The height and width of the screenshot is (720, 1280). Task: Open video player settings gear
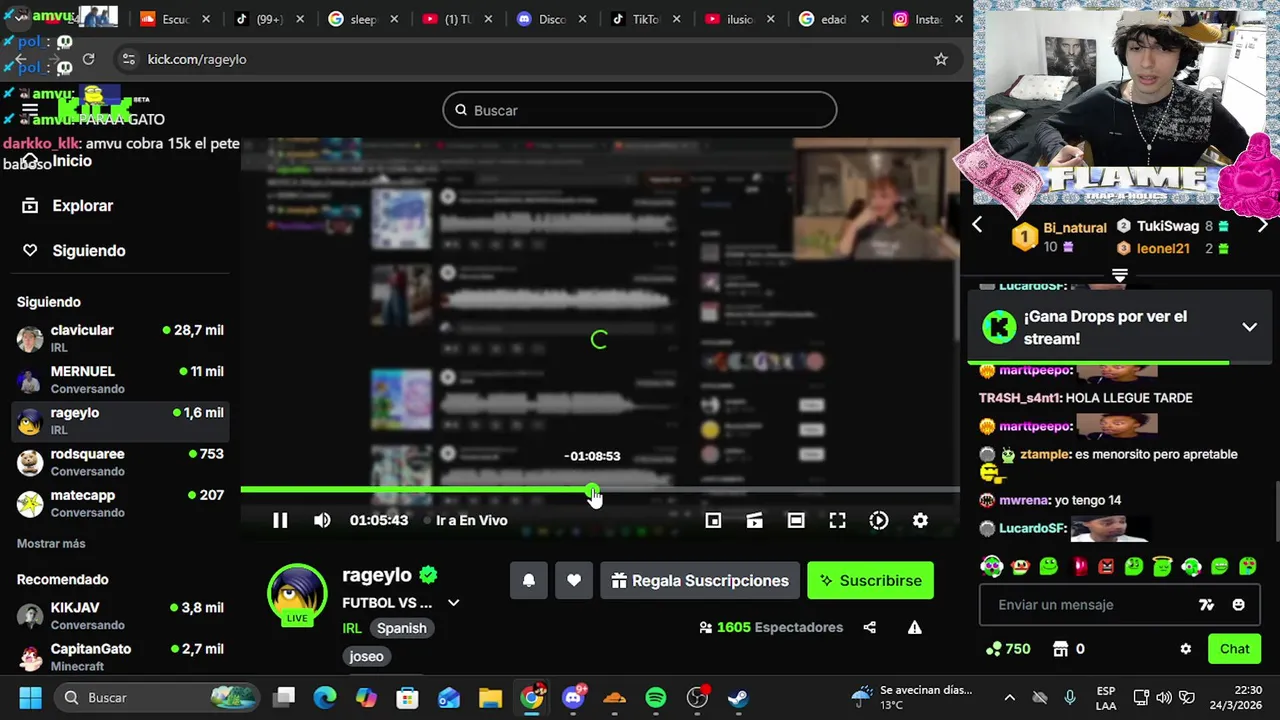pos(920,520)
